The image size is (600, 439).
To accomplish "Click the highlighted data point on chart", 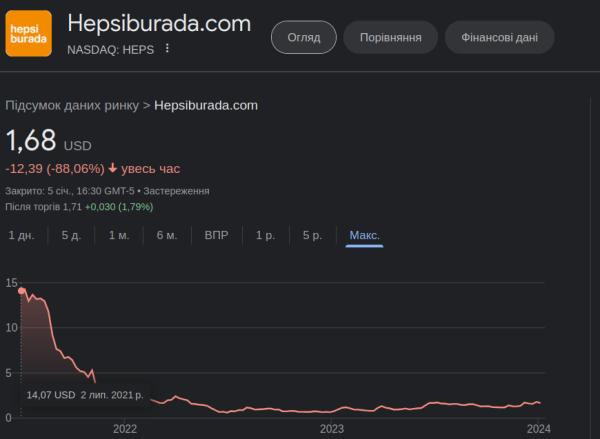I will click(21, 291).
